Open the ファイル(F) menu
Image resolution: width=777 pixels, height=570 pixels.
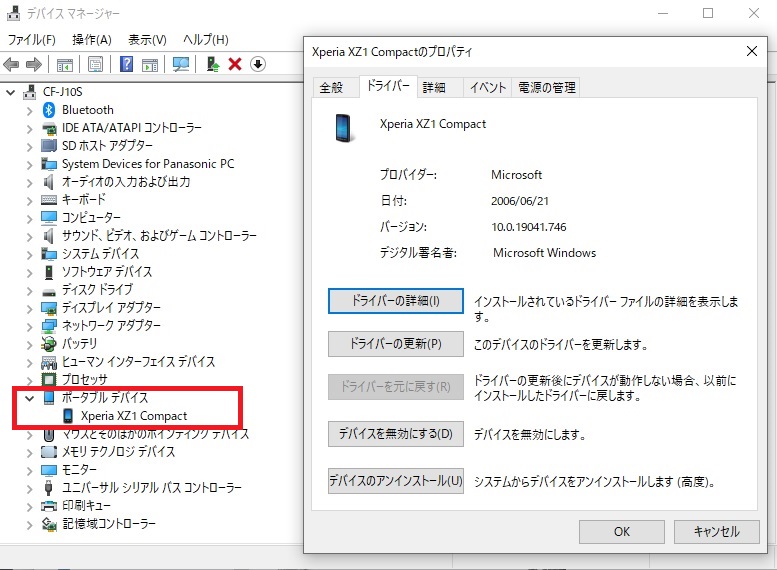pyautogui.click(x=31, y=40)
